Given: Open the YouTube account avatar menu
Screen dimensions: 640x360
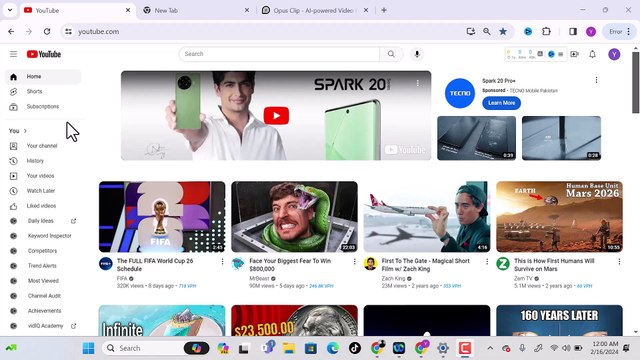Looking at the screenshot, I should (614, 54).
